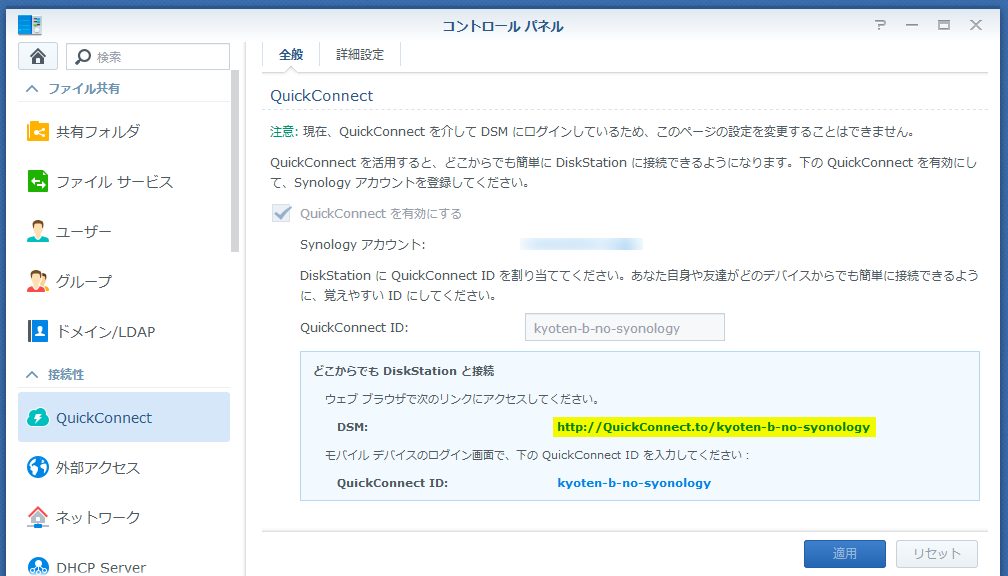Select 共有フォルダ text in sidebar
Screen dimensions: 1008x576
point(98,132)
